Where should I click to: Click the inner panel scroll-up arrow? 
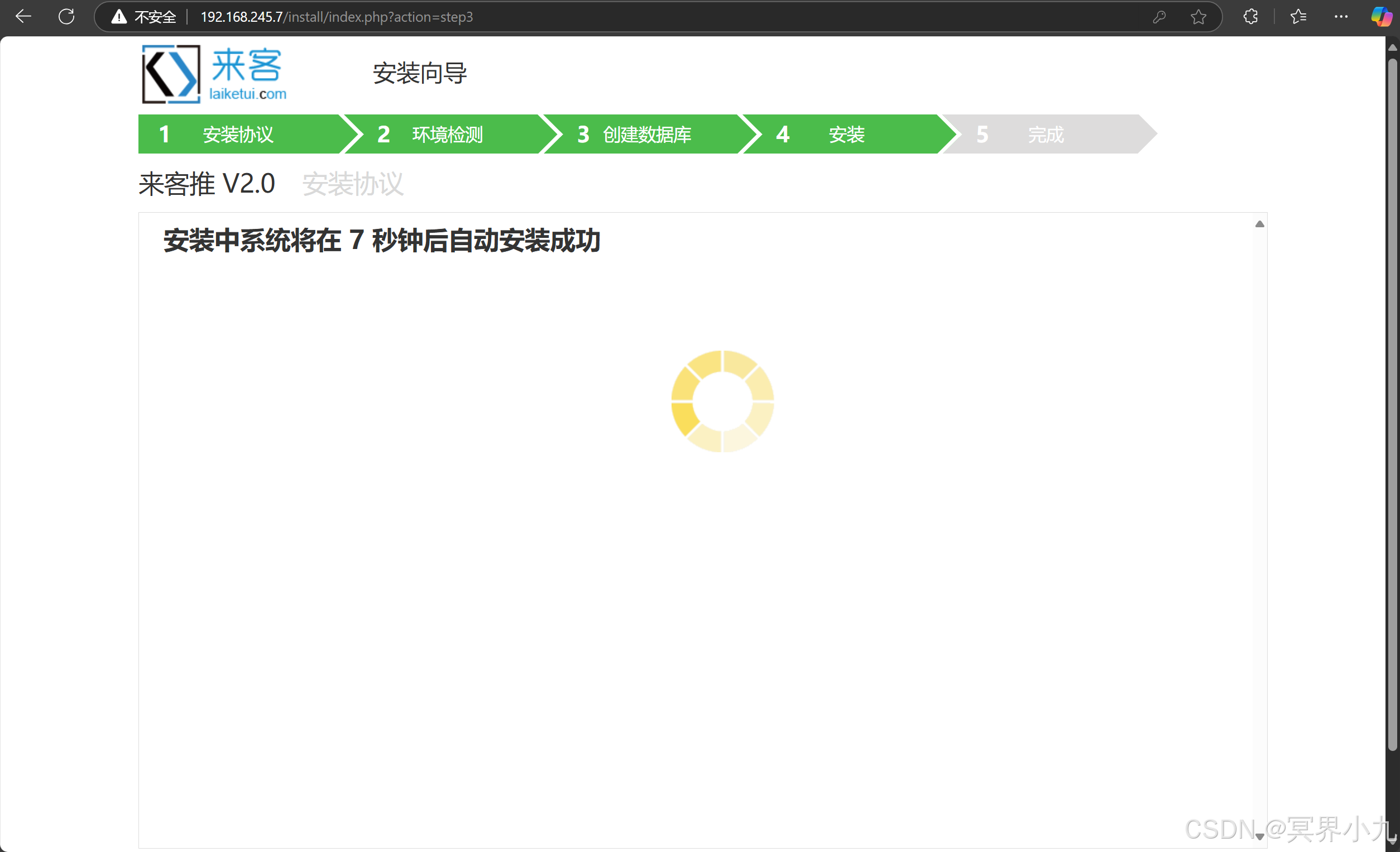[x=1260, y=224]
